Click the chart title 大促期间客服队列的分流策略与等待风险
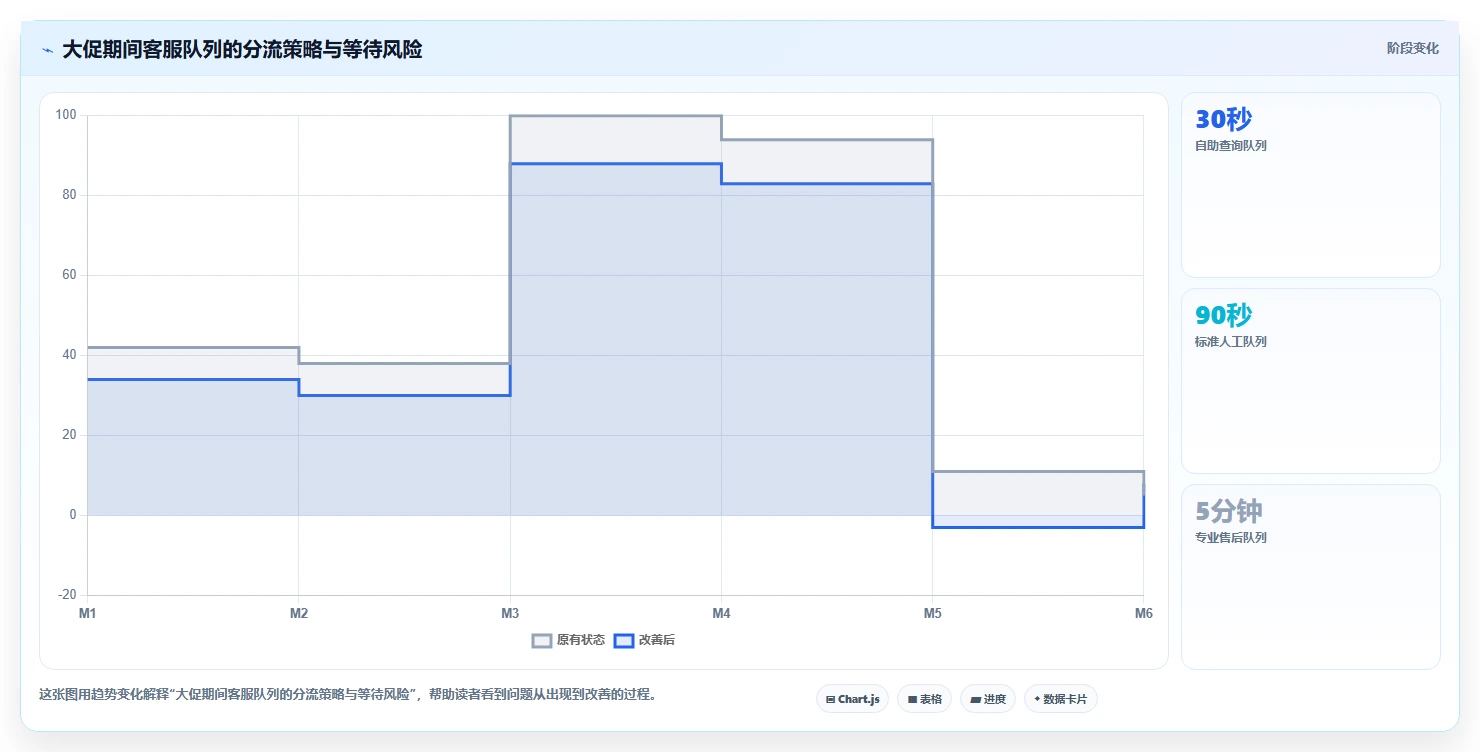This screenshot has height=752, width=1480. 242,50
